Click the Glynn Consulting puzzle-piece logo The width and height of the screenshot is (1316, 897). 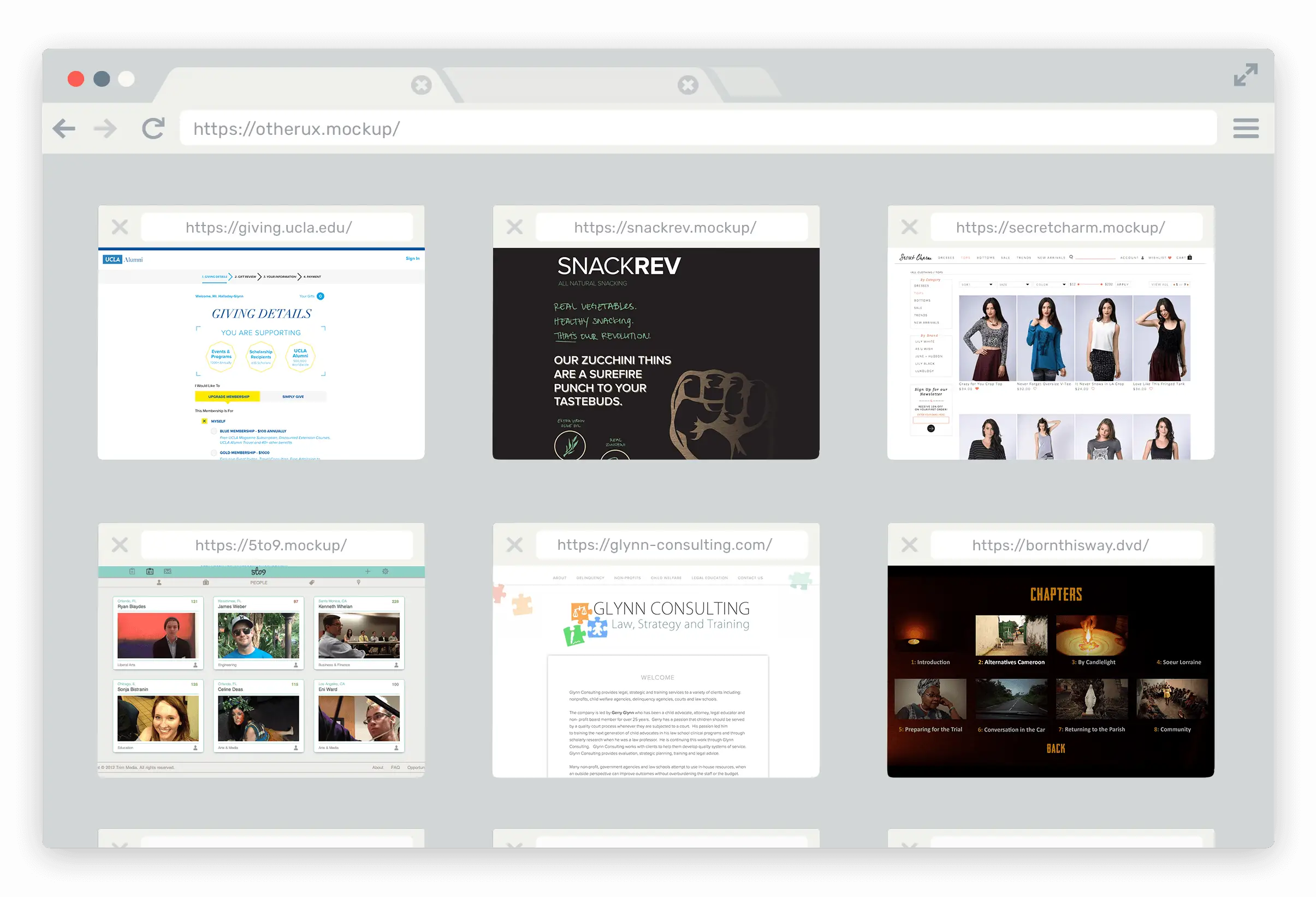tap(586, 623)
